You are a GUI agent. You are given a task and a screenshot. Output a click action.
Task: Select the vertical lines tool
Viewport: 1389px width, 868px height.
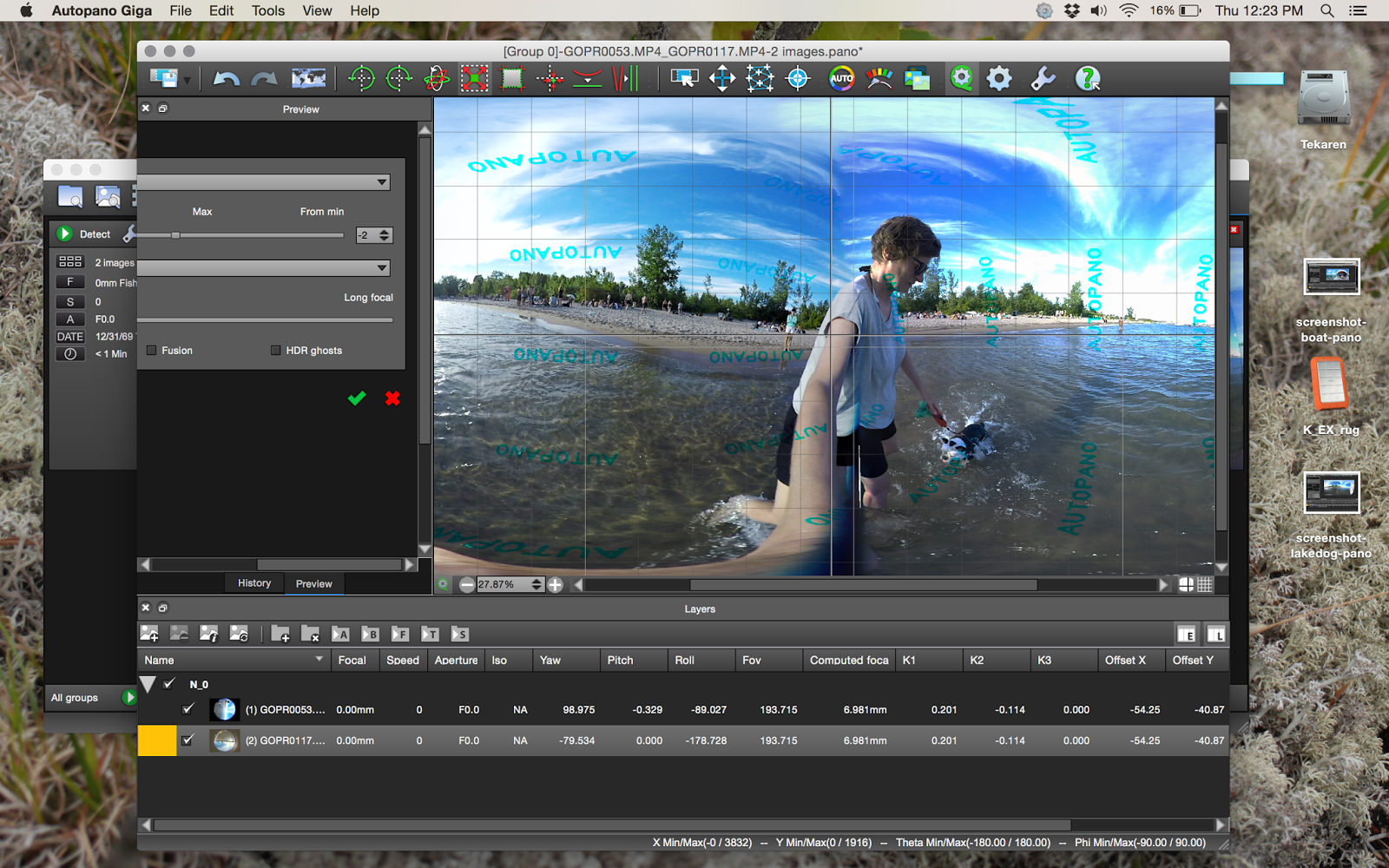point(625,79)
